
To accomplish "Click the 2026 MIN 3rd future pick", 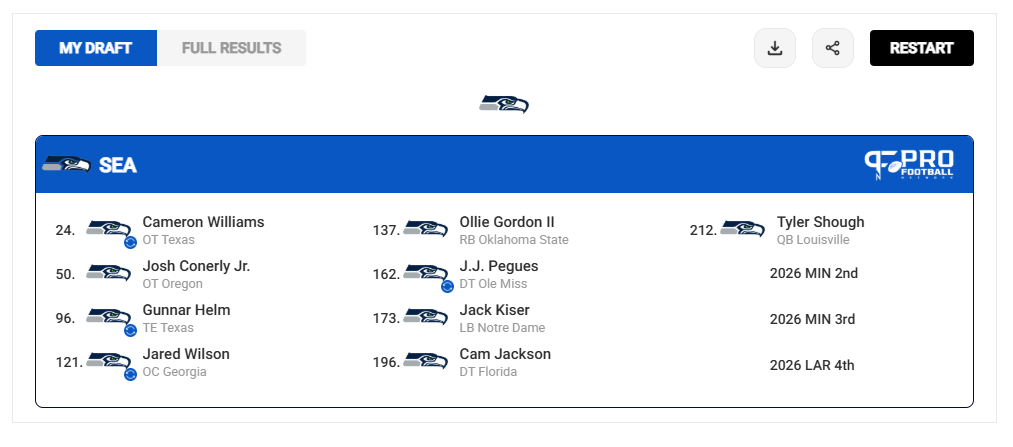I will coord(812,319).
